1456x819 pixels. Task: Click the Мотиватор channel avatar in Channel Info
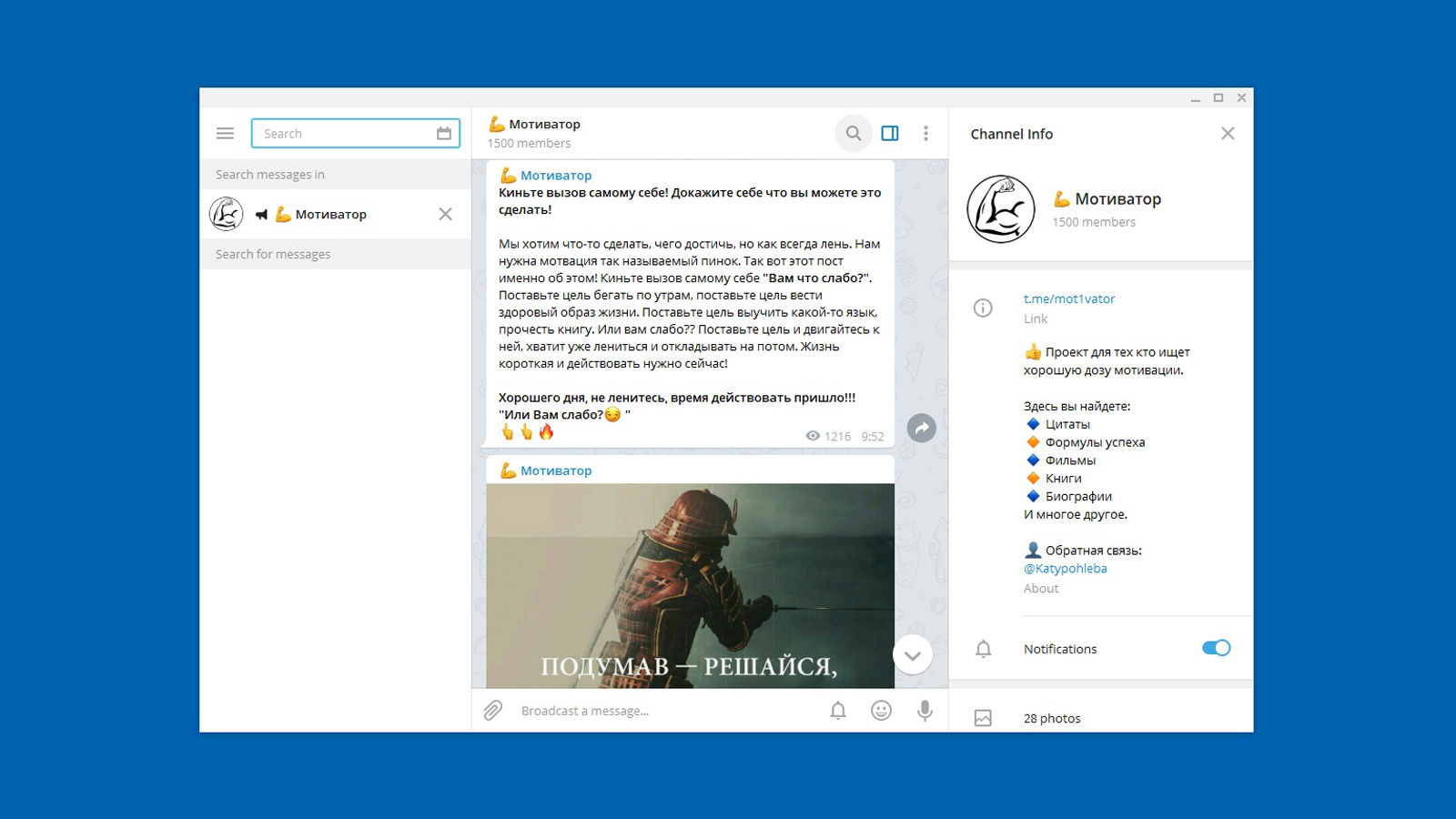click(1001, 208)
